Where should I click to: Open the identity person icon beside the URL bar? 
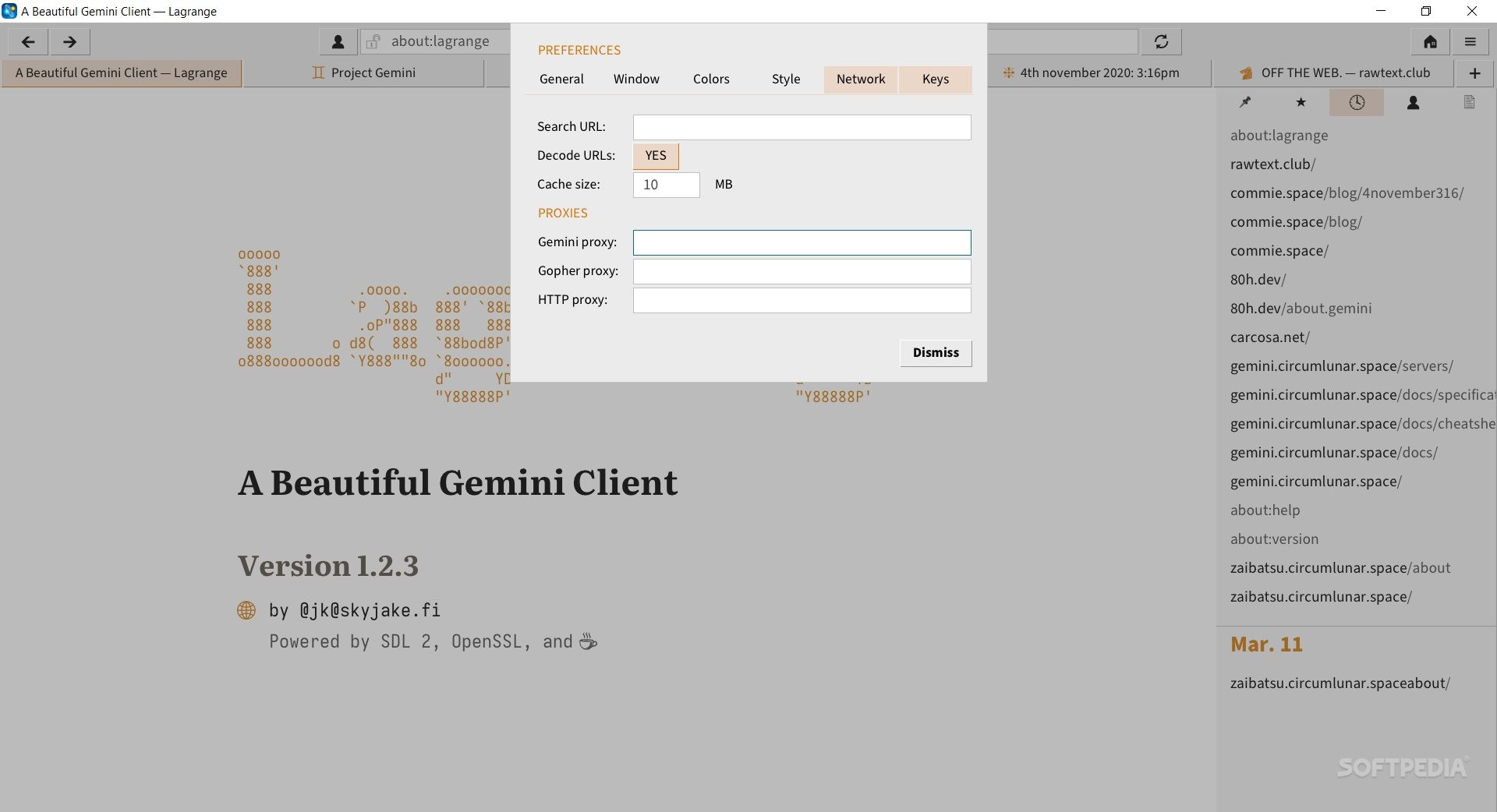click(338, 42)
